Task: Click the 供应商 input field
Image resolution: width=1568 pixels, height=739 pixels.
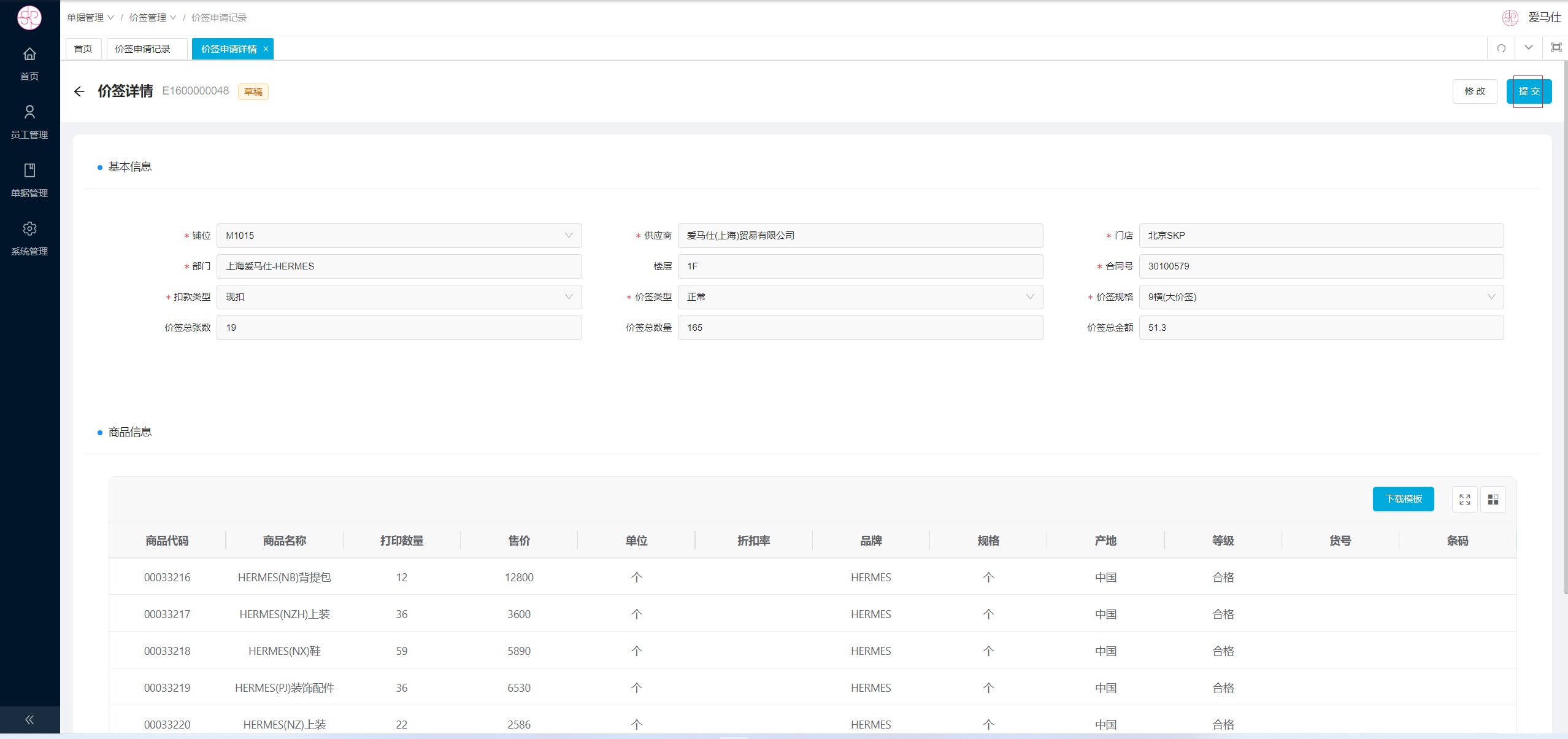Action: coord(860,236)
